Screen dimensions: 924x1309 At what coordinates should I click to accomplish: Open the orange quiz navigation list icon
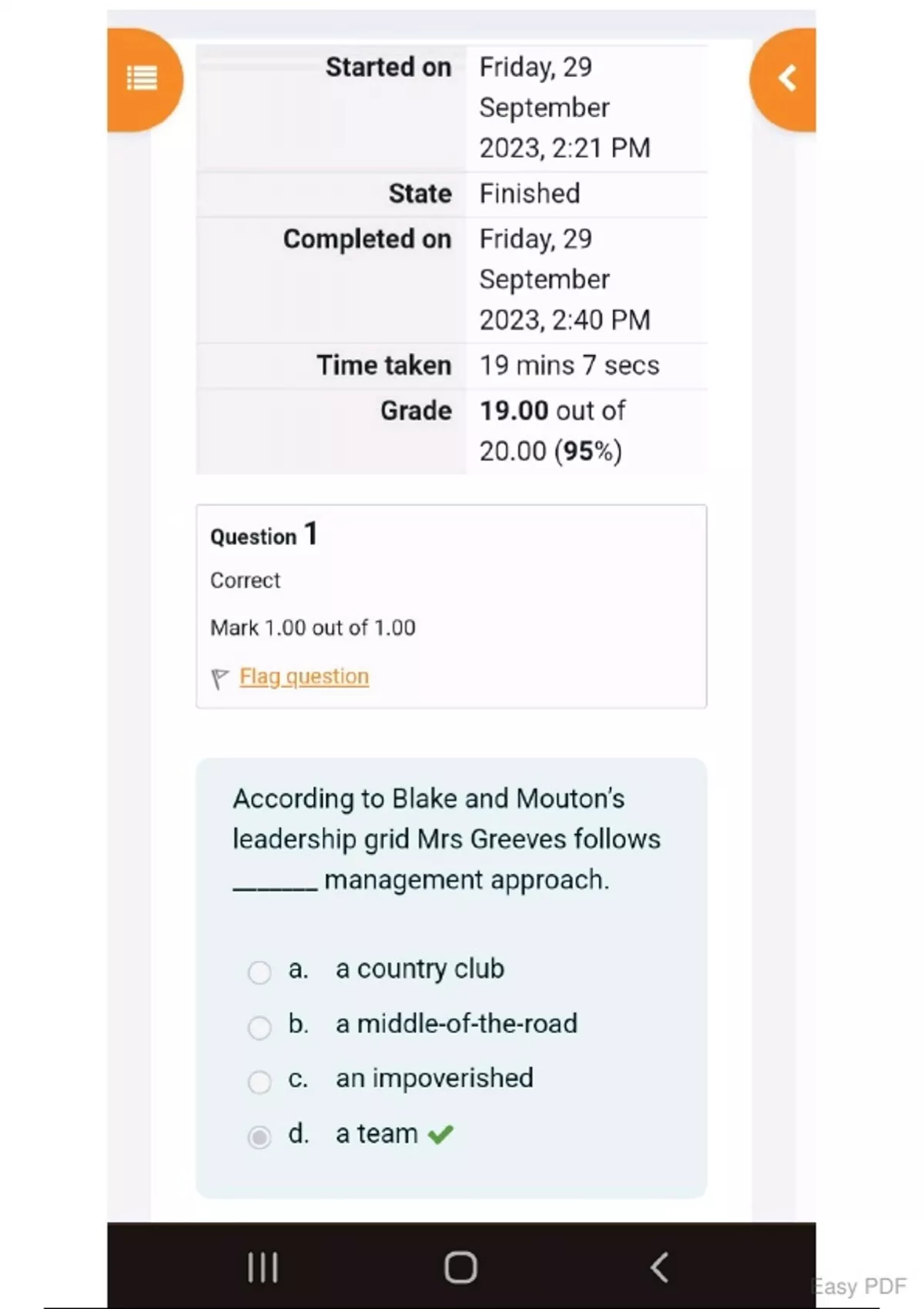142,79
